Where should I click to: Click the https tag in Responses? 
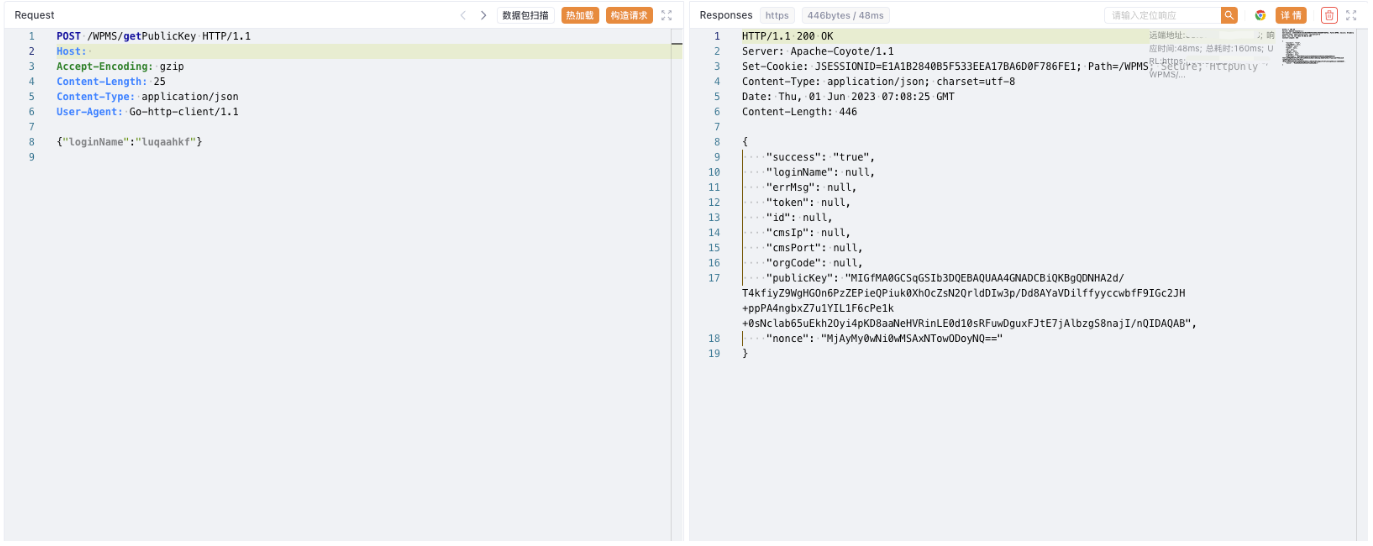[x=777, y=15]
